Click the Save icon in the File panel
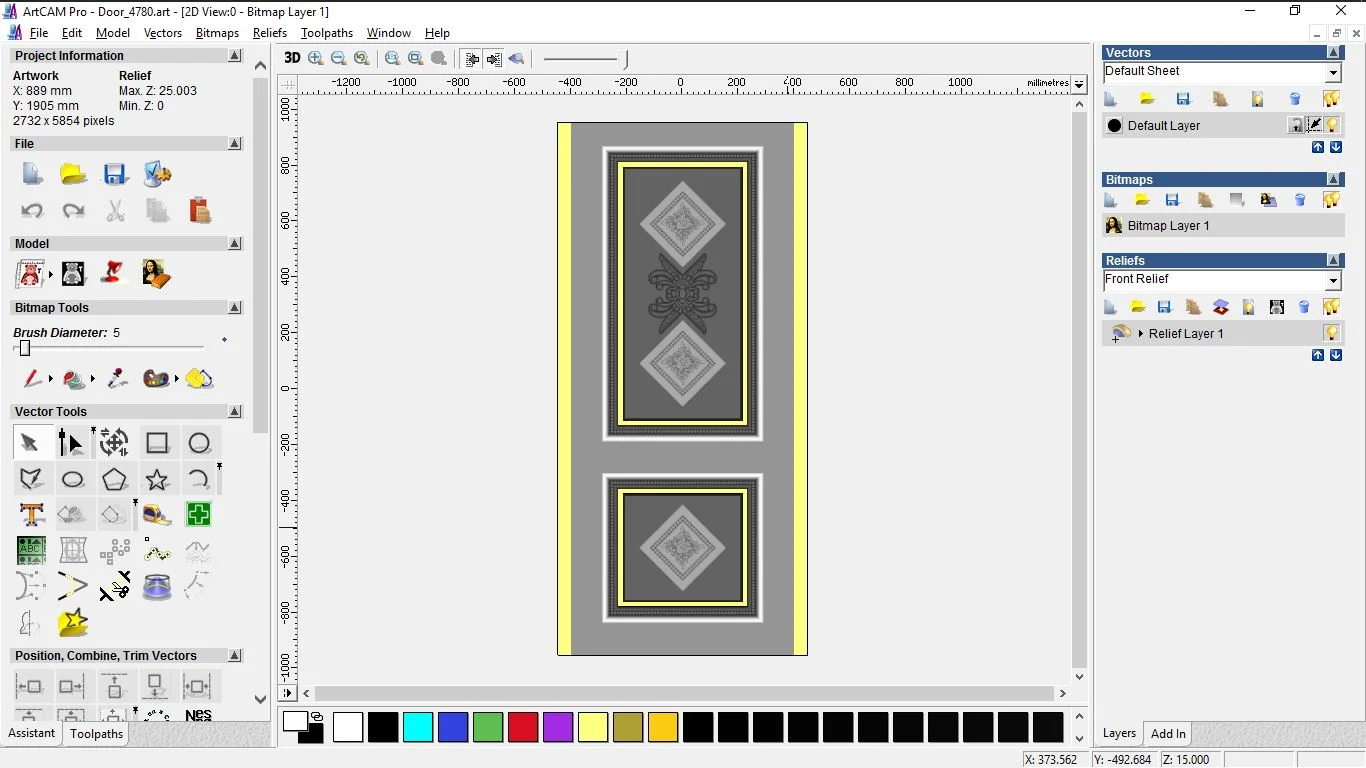The height and width of the screenshot is (768, 1366). coord(115,174)
